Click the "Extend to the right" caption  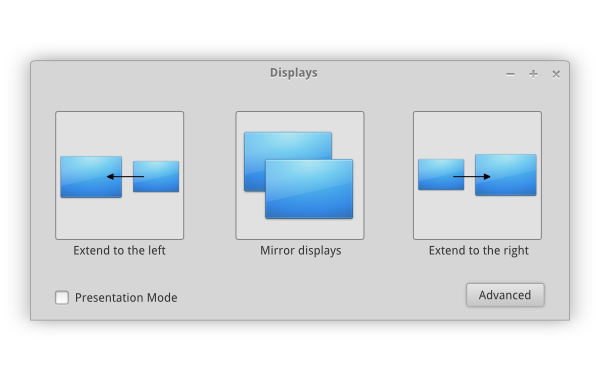click(478, 251)
